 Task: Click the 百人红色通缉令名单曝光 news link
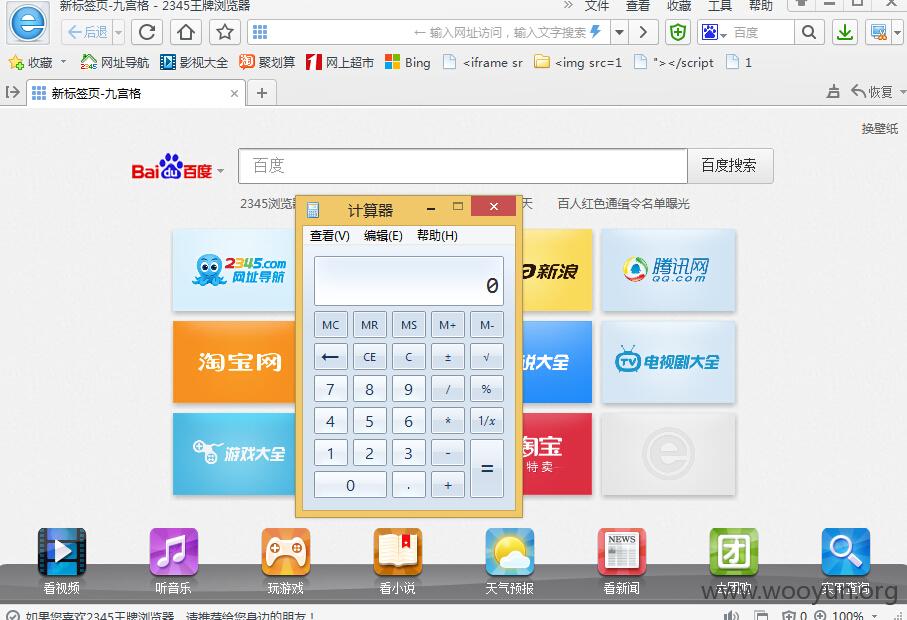point(624,204)
